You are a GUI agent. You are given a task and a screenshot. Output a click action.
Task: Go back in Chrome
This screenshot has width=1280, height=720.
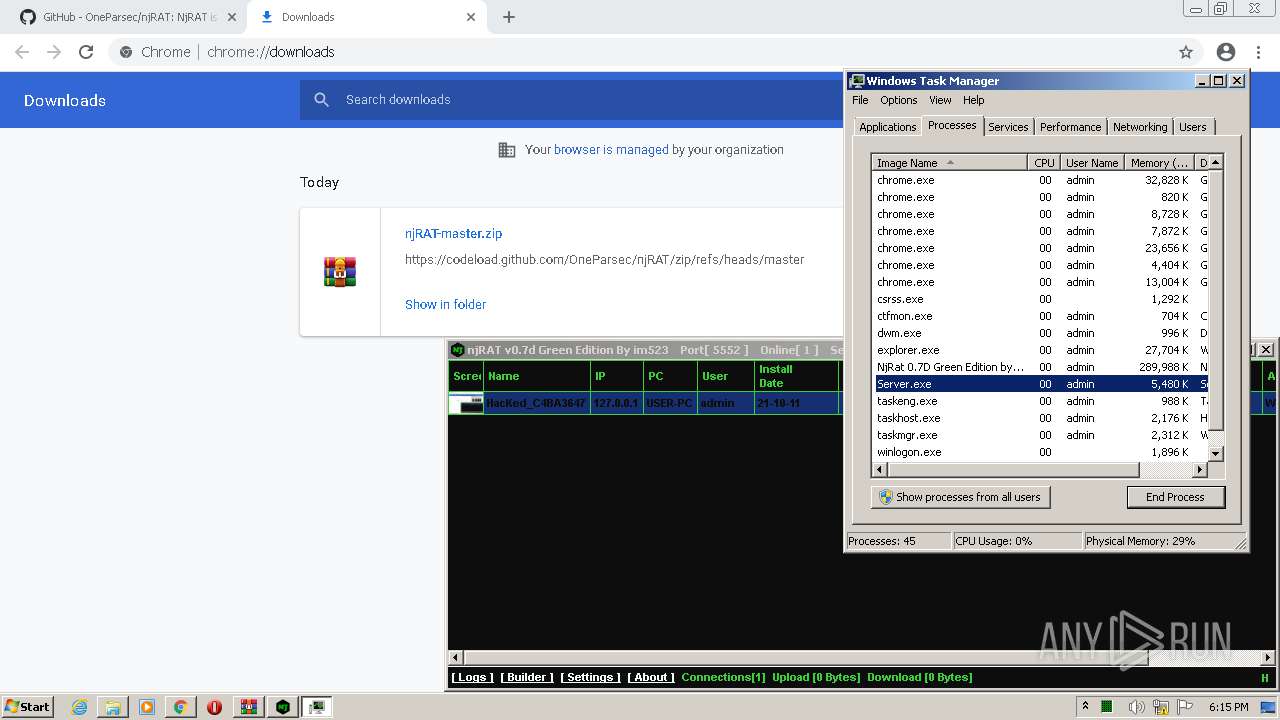(x=22, y=52)
